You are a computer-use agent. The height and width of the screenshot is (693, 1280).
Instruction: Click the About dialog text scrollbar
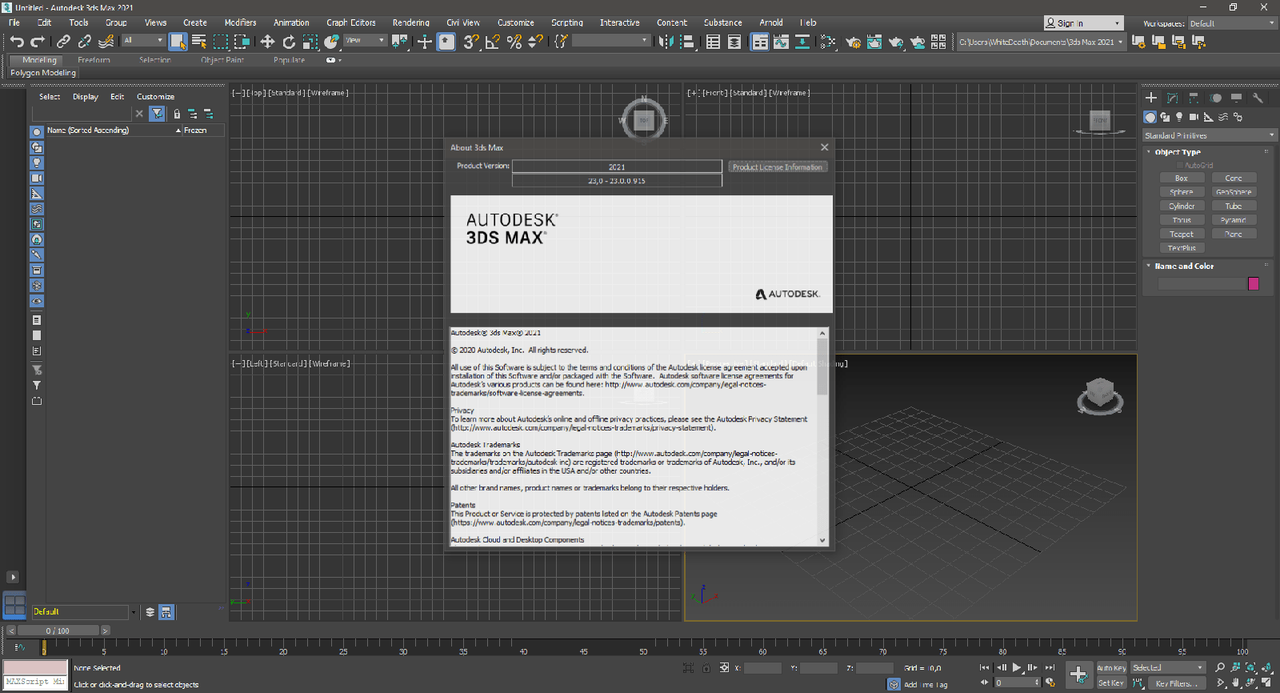coord(823,366)
